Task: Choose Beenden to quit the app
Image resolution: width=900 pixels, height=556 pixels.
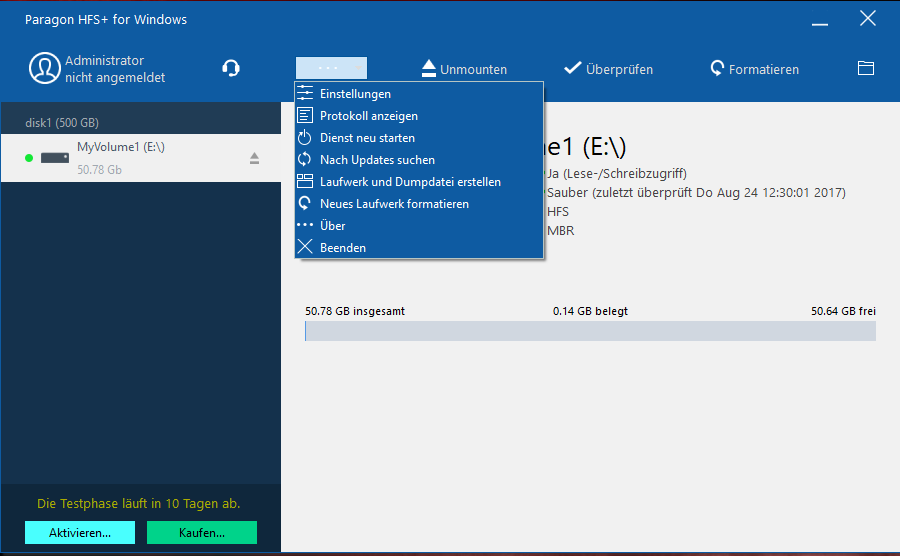Action: click(x=419, y=248)
